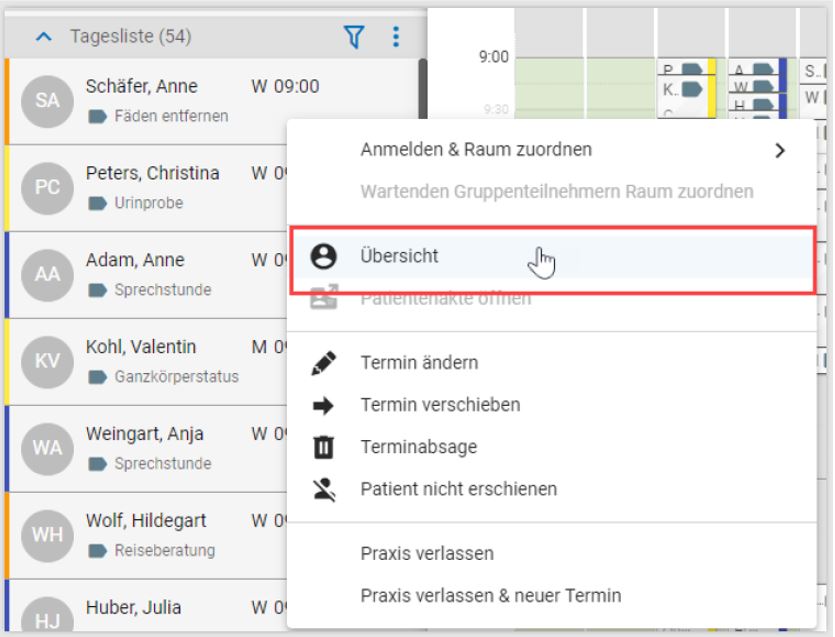The image size is (835, 637).
Task: Select Praxis verlassen from the context menu
Action: [x=427, y=553]
